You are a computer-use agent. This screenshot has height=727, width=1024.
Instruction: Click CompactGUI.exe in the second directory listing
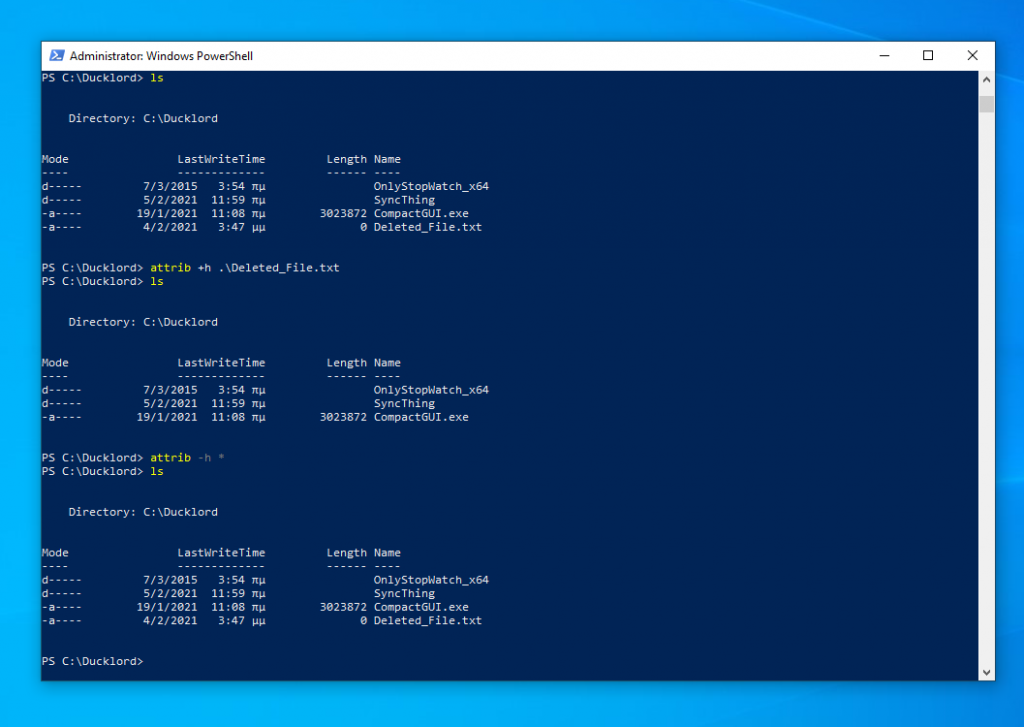(x=420, y=417)
